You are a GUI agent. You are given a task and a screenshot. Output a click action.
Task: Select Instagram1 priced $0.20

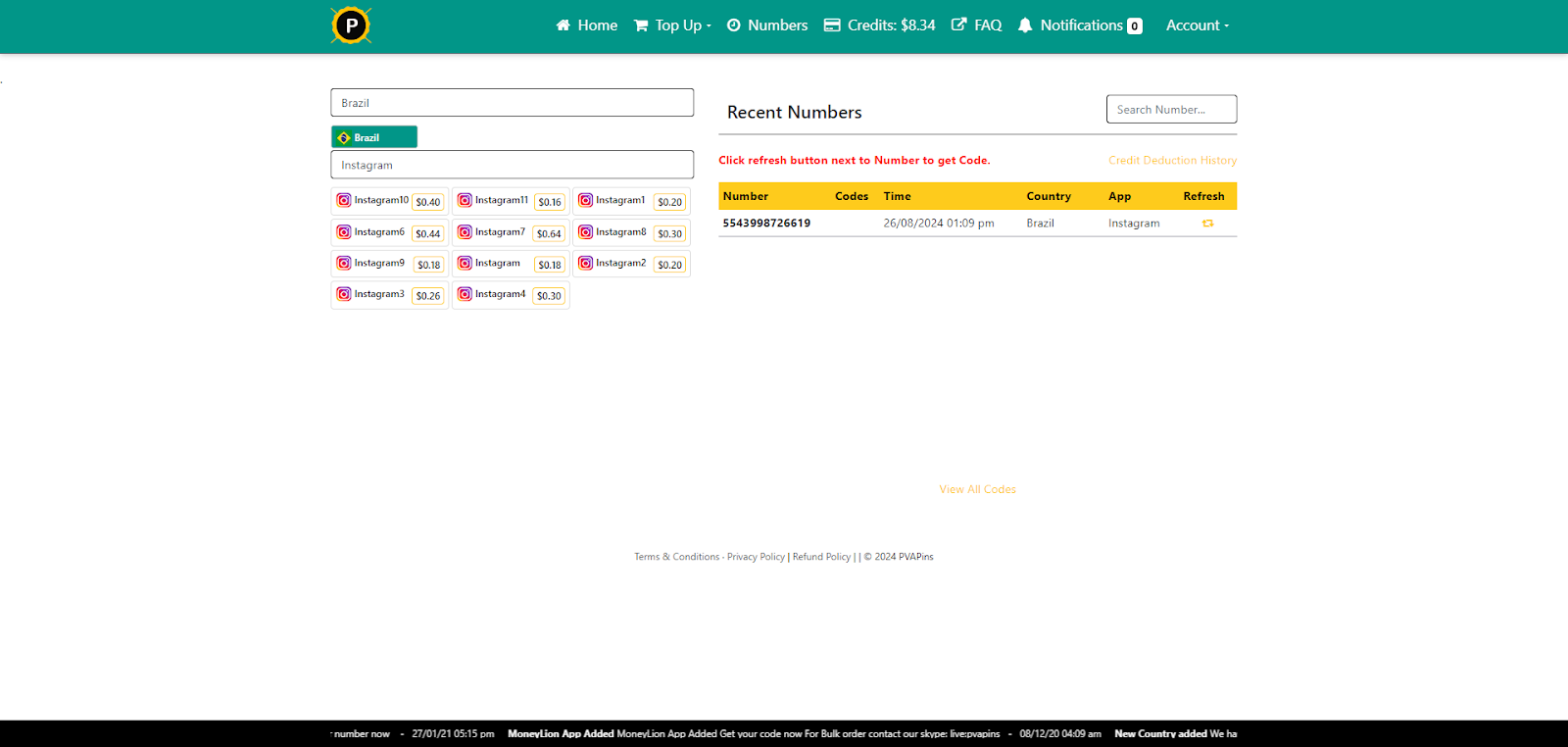point(631,201)
